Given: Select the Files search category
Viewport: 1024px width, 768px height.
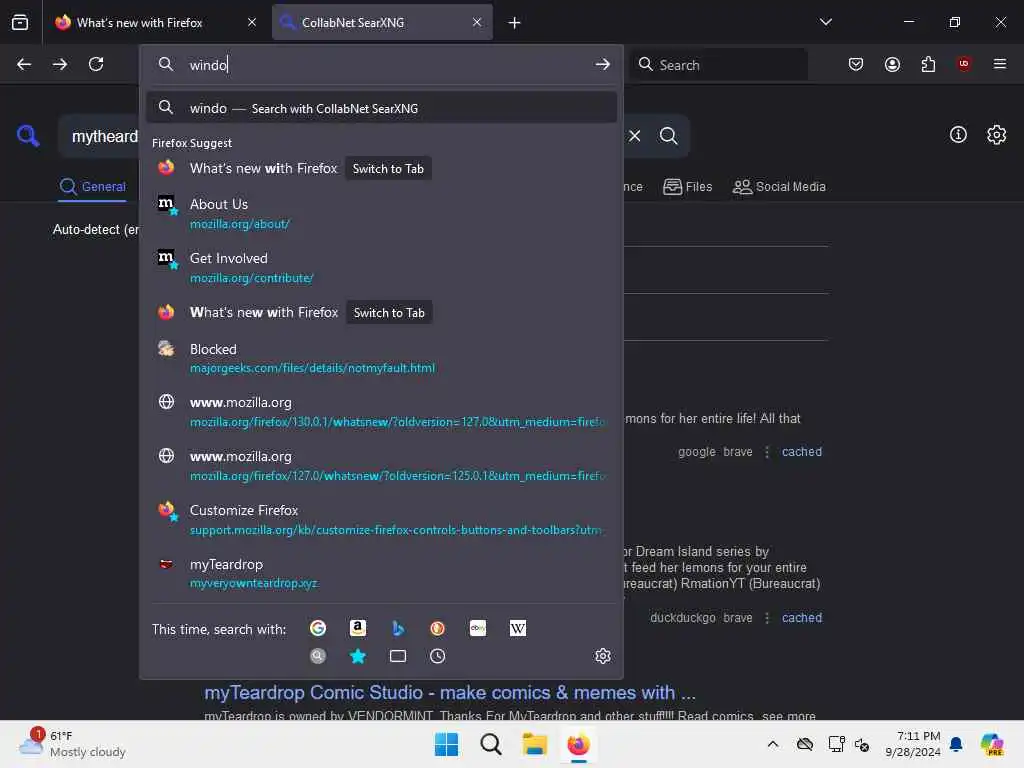Looking at the screenshot, I should (688, 187).
